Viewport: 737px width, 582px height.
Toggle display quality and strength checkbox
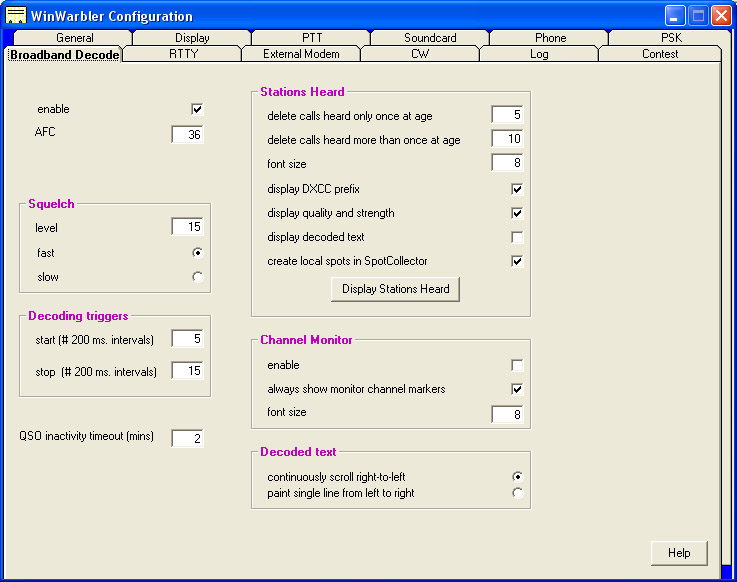pos(517,213)
